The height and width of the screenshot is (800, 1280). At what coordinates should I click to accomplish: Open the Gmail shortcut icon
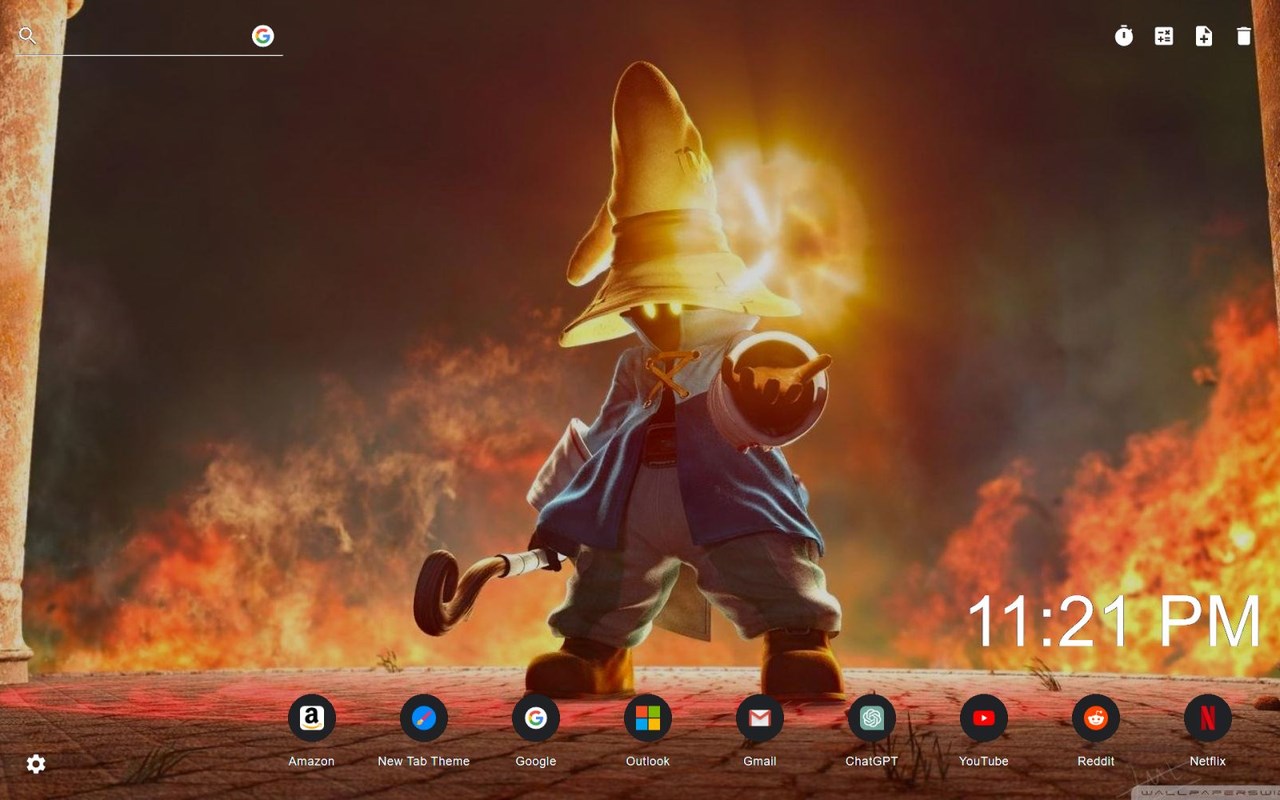(760, 718)
